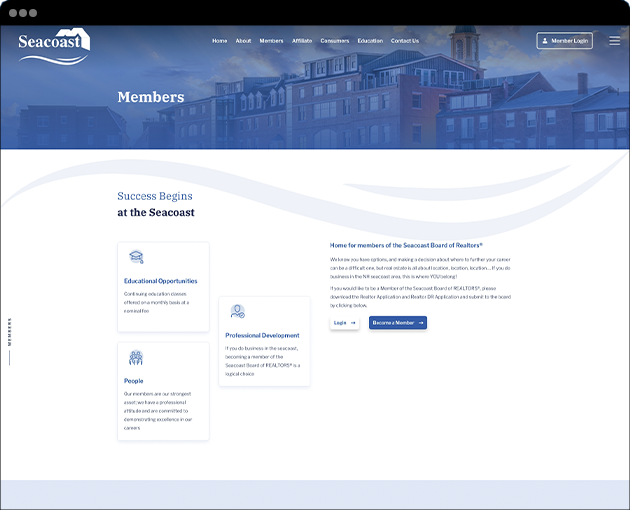The width and height of the screenshot is (630, 510).
Task: Click the Seacoast logo
Action: point(54,46)
